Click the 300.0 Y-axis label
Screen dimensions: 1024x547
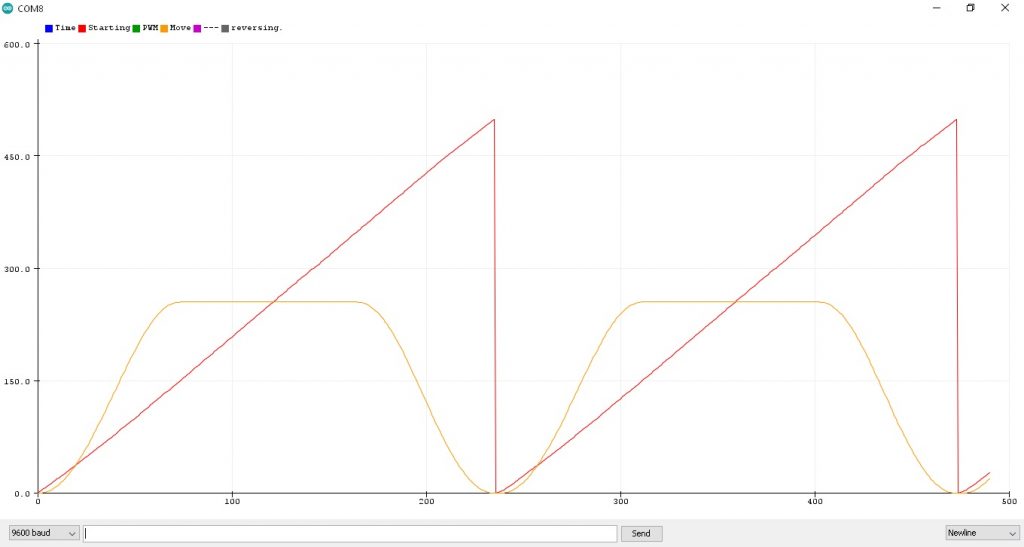17,269
